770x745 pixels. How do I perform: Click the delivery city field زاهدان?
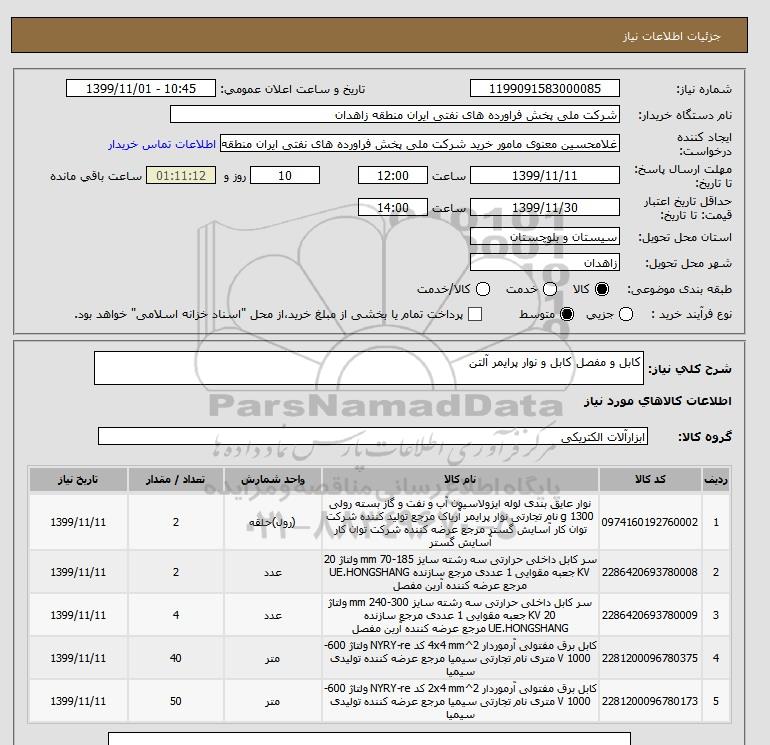click(545, 263)
